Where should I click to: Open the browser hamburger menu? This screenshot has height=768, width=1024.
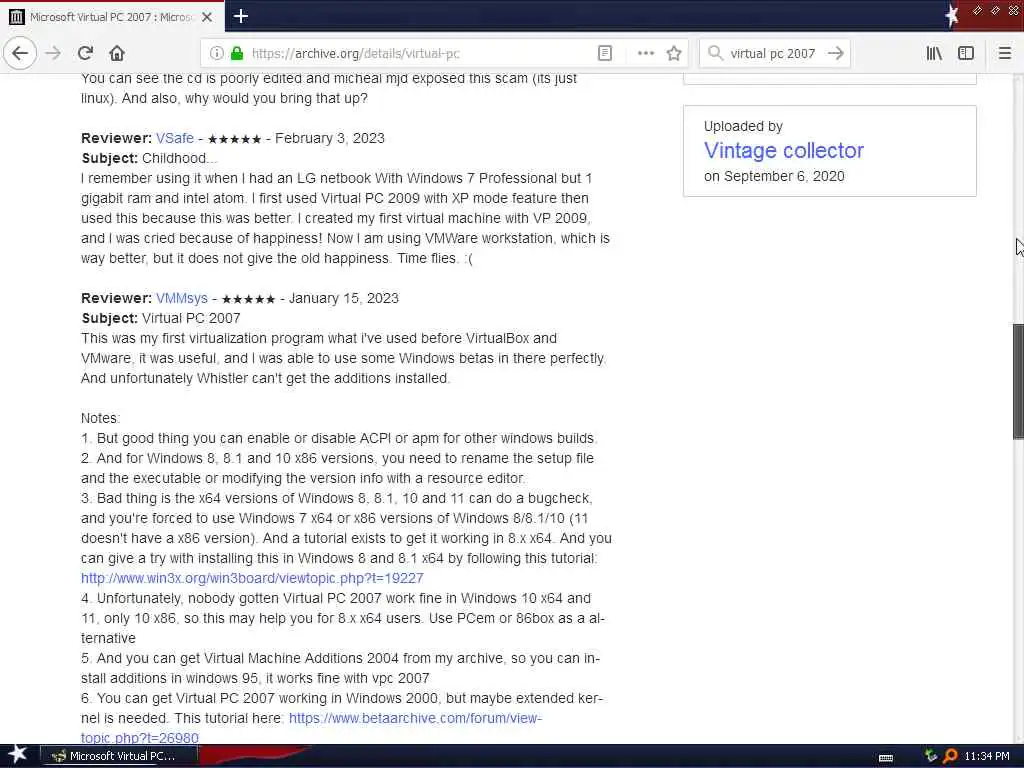click(x=1004, y=54)
